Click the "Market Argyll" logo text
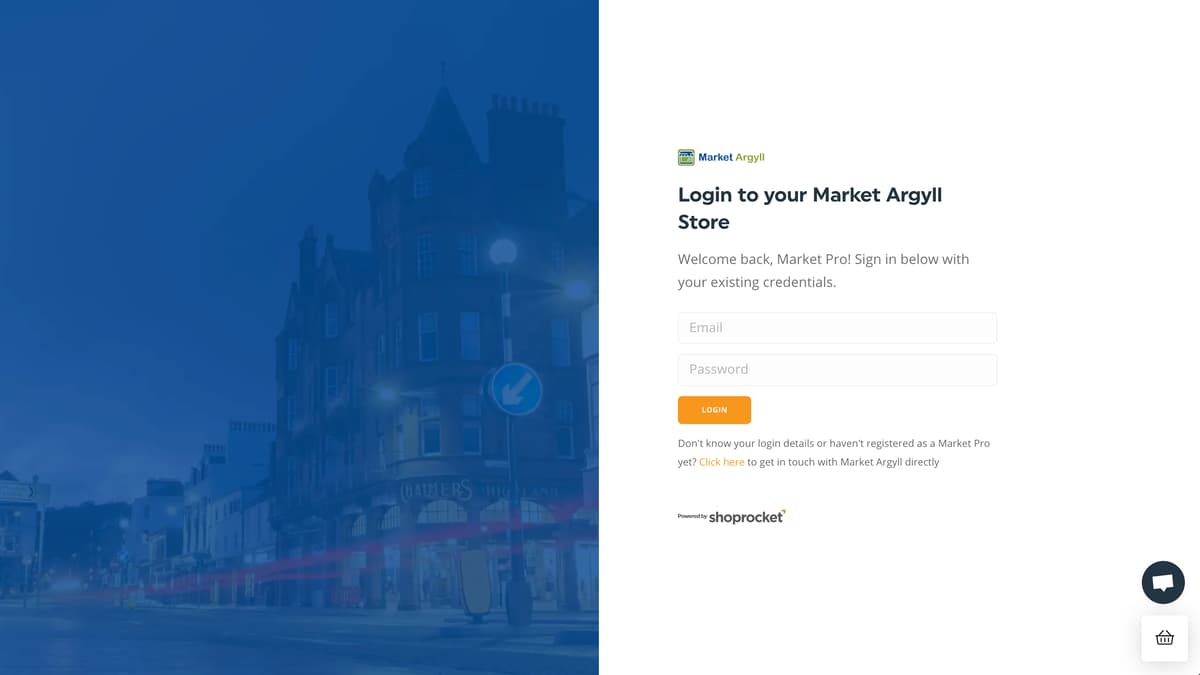This screenshot has width=1200, height=675. click(x=731, y=157)
